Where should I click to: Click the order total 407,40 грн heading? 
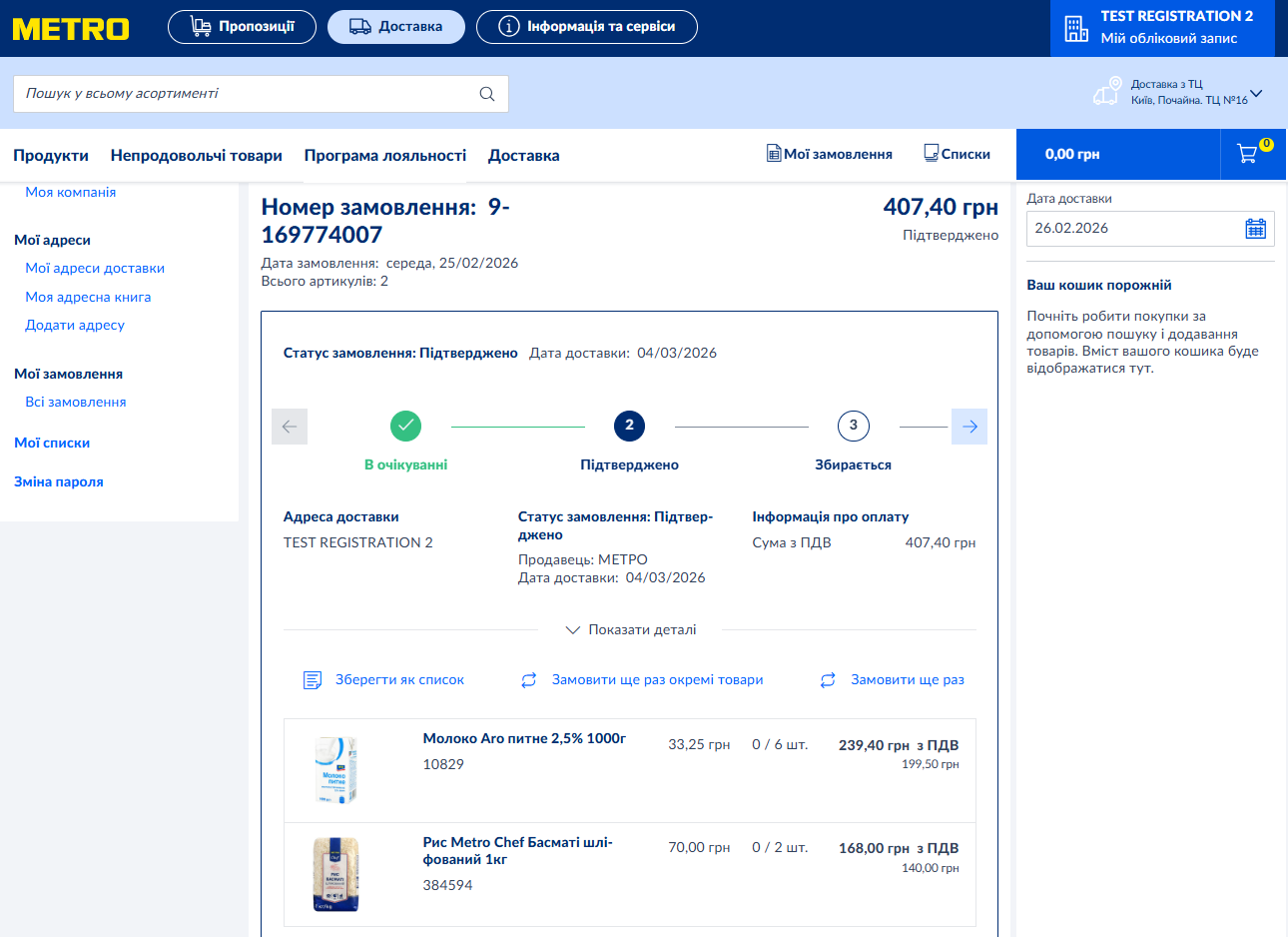(941, 208)
